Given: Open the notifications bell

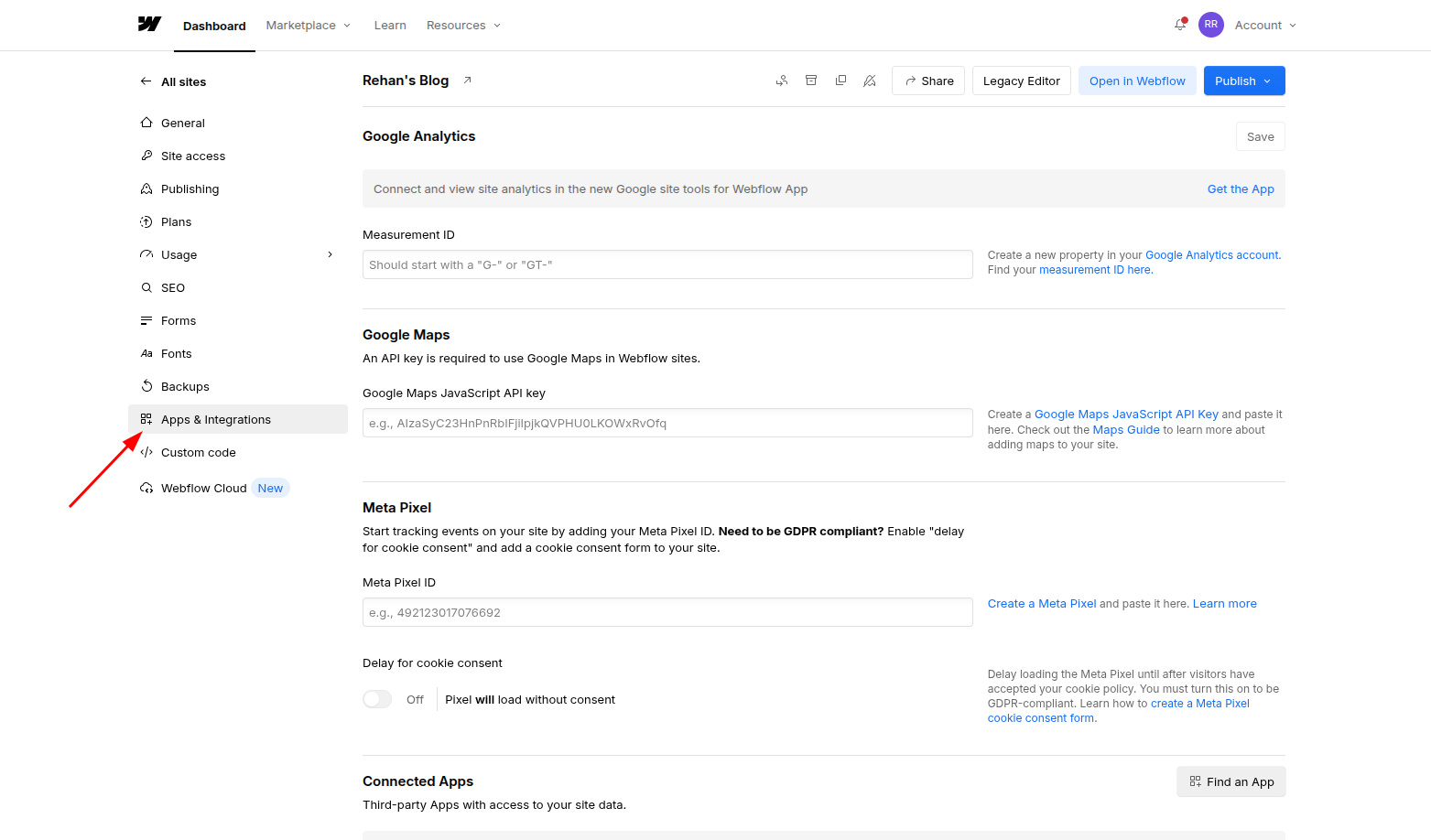Looking at the screenshot, I should (1180, 25).
